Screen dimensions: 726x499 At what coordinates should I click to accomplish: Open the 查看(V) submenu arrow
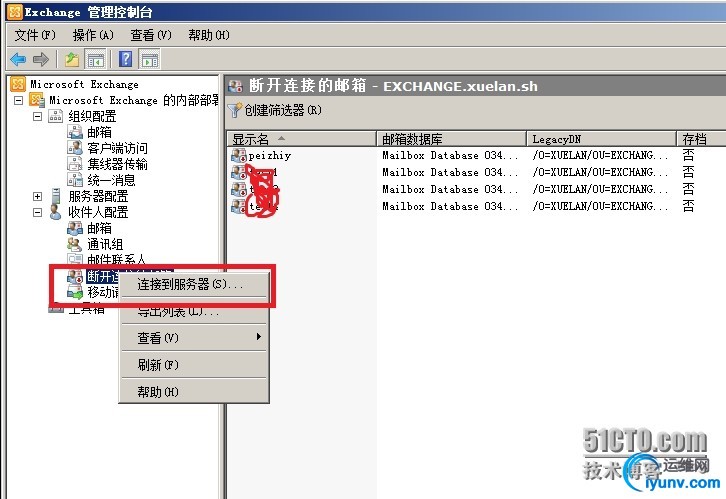coord(259,337)
